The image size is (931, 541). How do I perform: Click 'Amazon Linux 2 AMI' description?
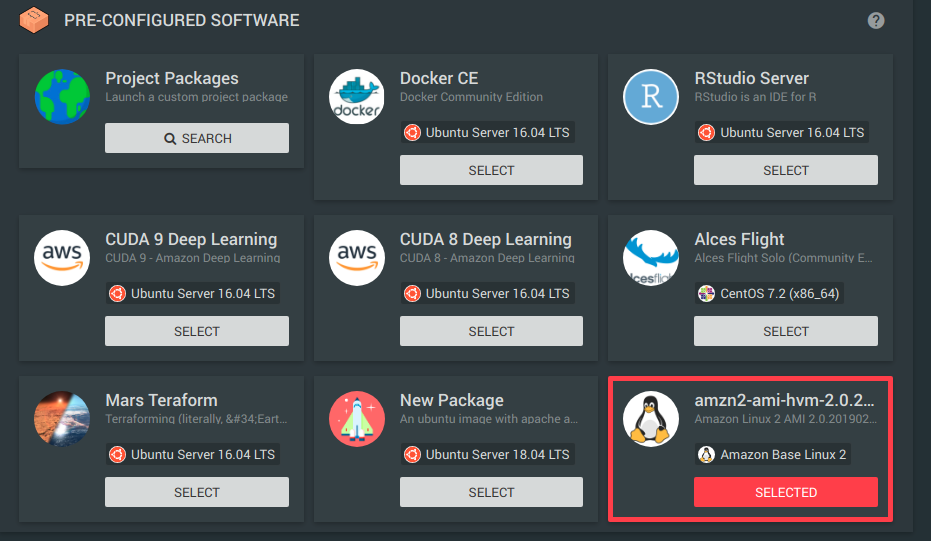coord(786,419)
